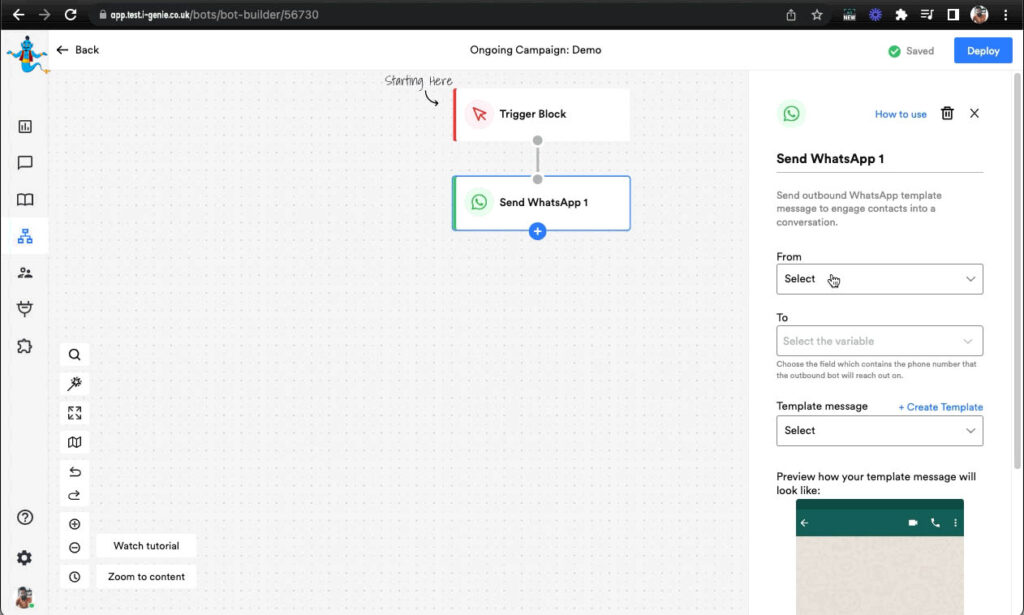The width and height of the screenshot is (1024, 615).
Task: Add a block with the blue plus button
Action: point(537,232)
